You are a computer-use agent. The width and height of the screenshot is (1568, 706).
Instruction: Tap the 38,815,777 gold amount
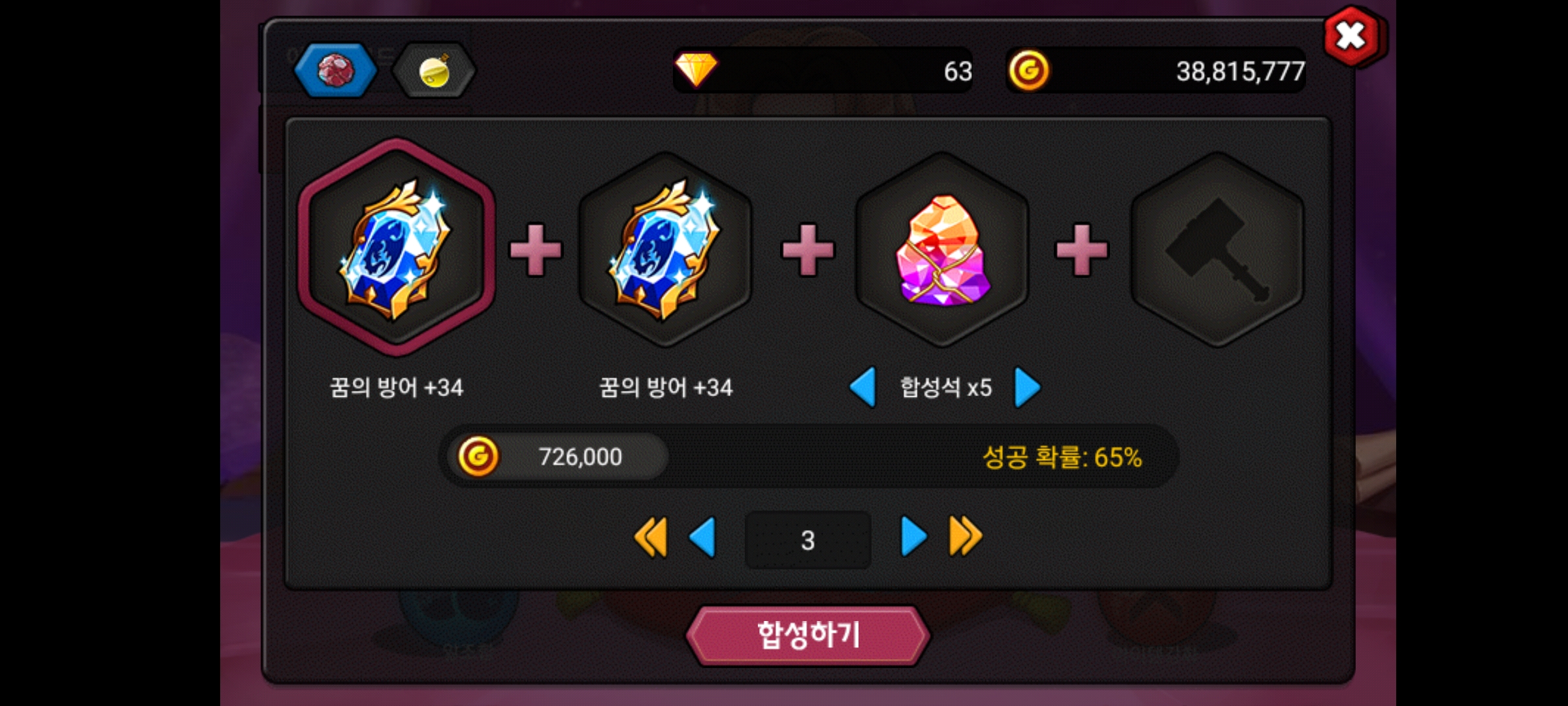1240,71
